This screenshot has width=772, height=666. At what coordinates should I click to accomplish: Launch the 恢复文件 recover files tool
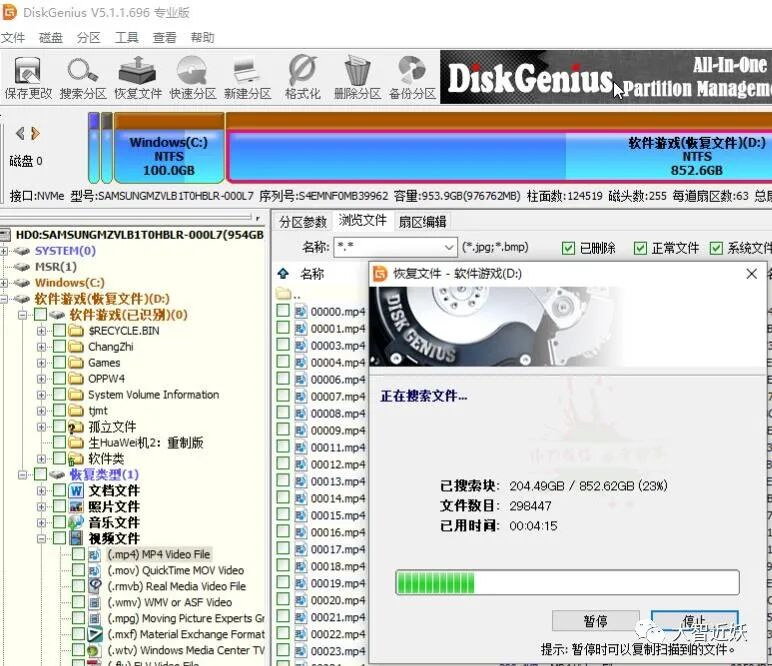[138, 78]
